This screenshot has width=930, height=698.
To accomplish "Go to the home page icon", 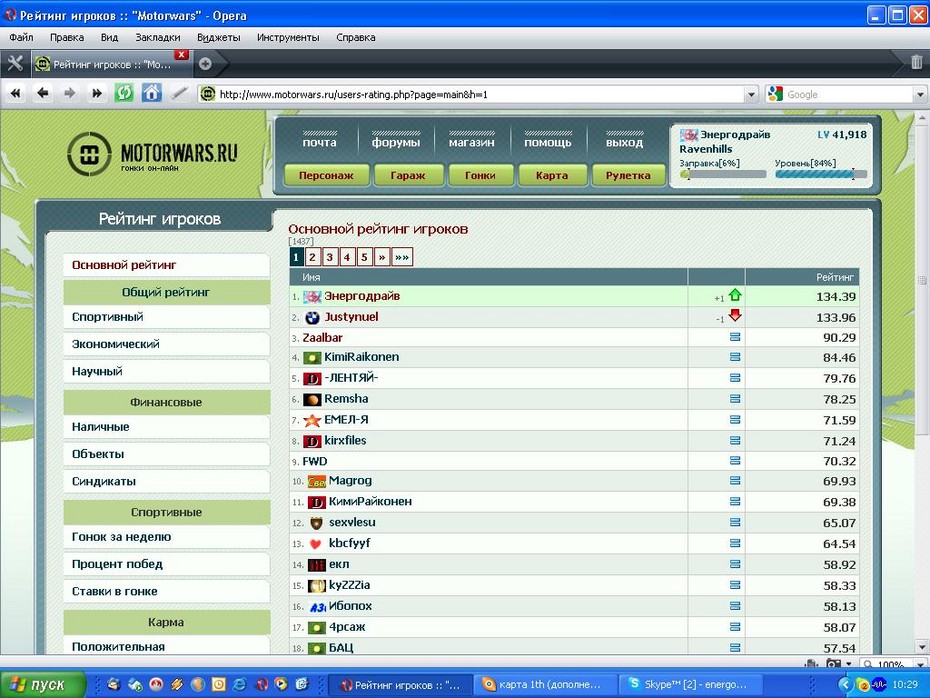I will click(151, 93).
